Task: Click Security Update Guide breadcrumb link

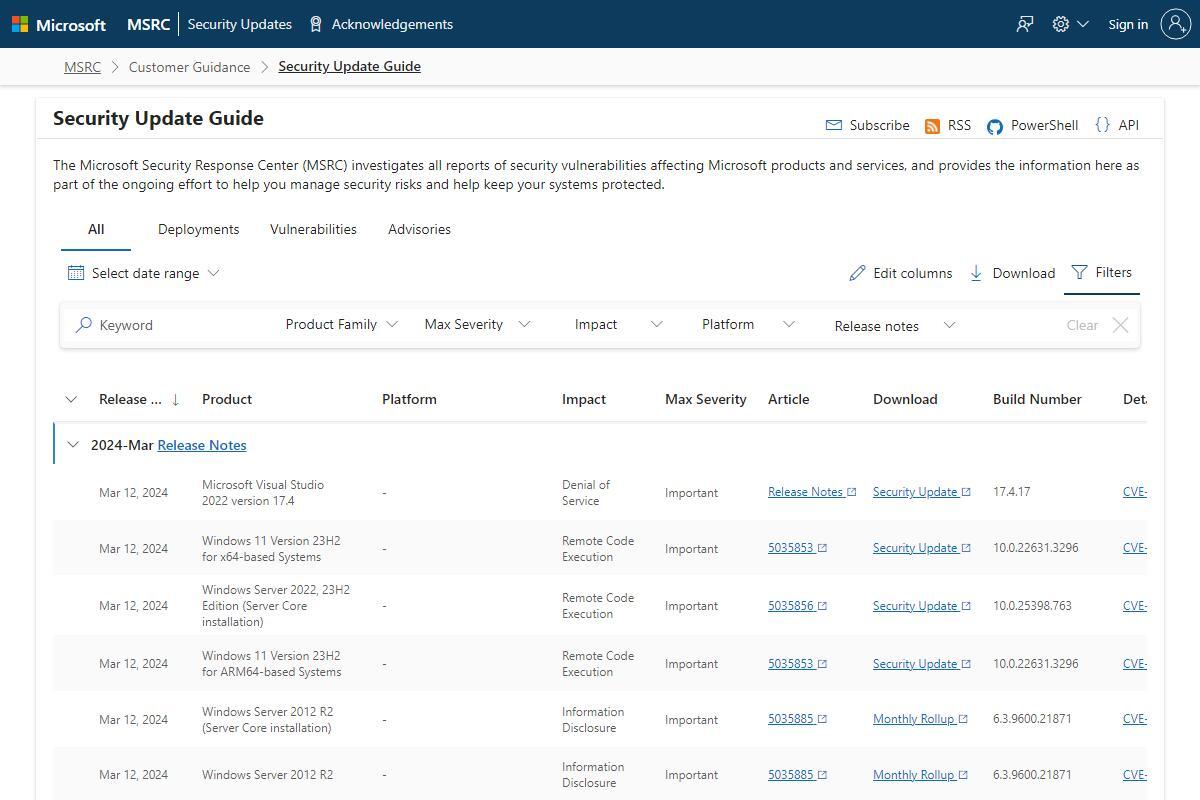Action: pos(349,66)
